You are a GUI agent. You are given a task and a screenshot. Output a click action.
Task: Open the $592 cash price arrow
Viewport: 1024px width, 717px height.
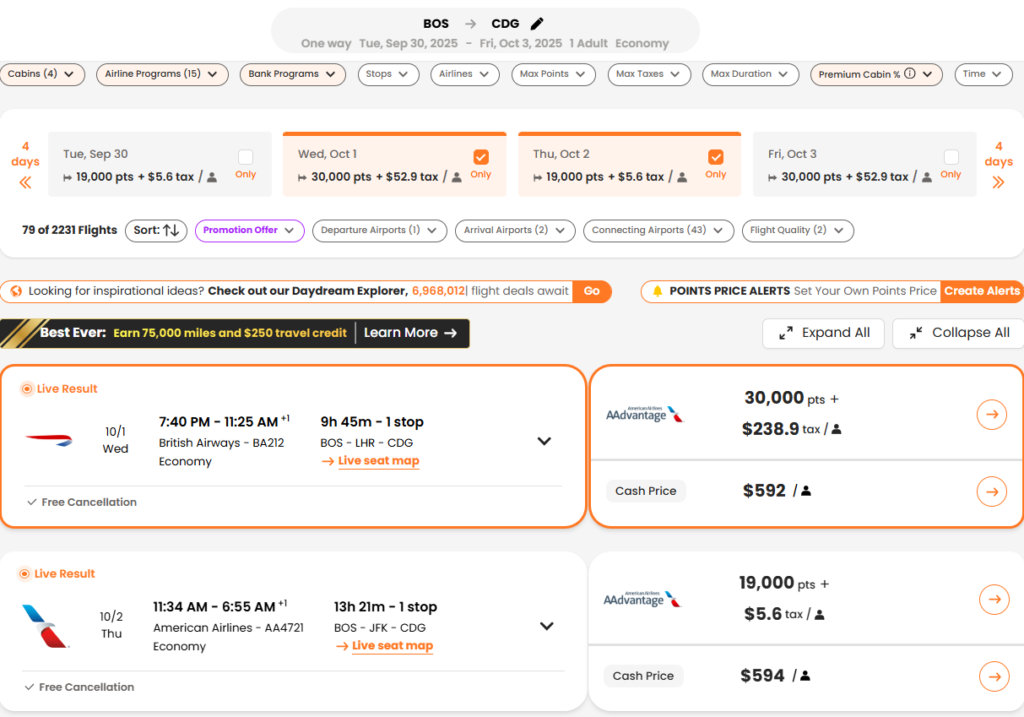pyautogui.click(x=991, y=491)
